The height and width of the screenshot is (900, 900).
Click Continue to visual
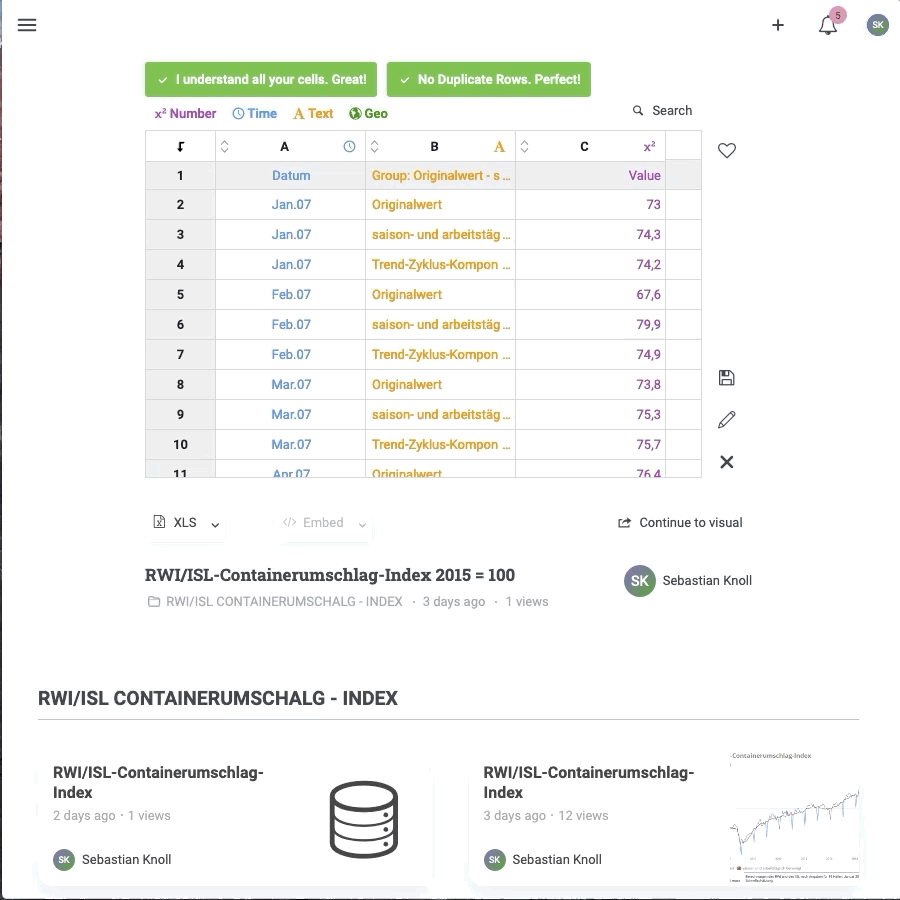click(680, 522)
